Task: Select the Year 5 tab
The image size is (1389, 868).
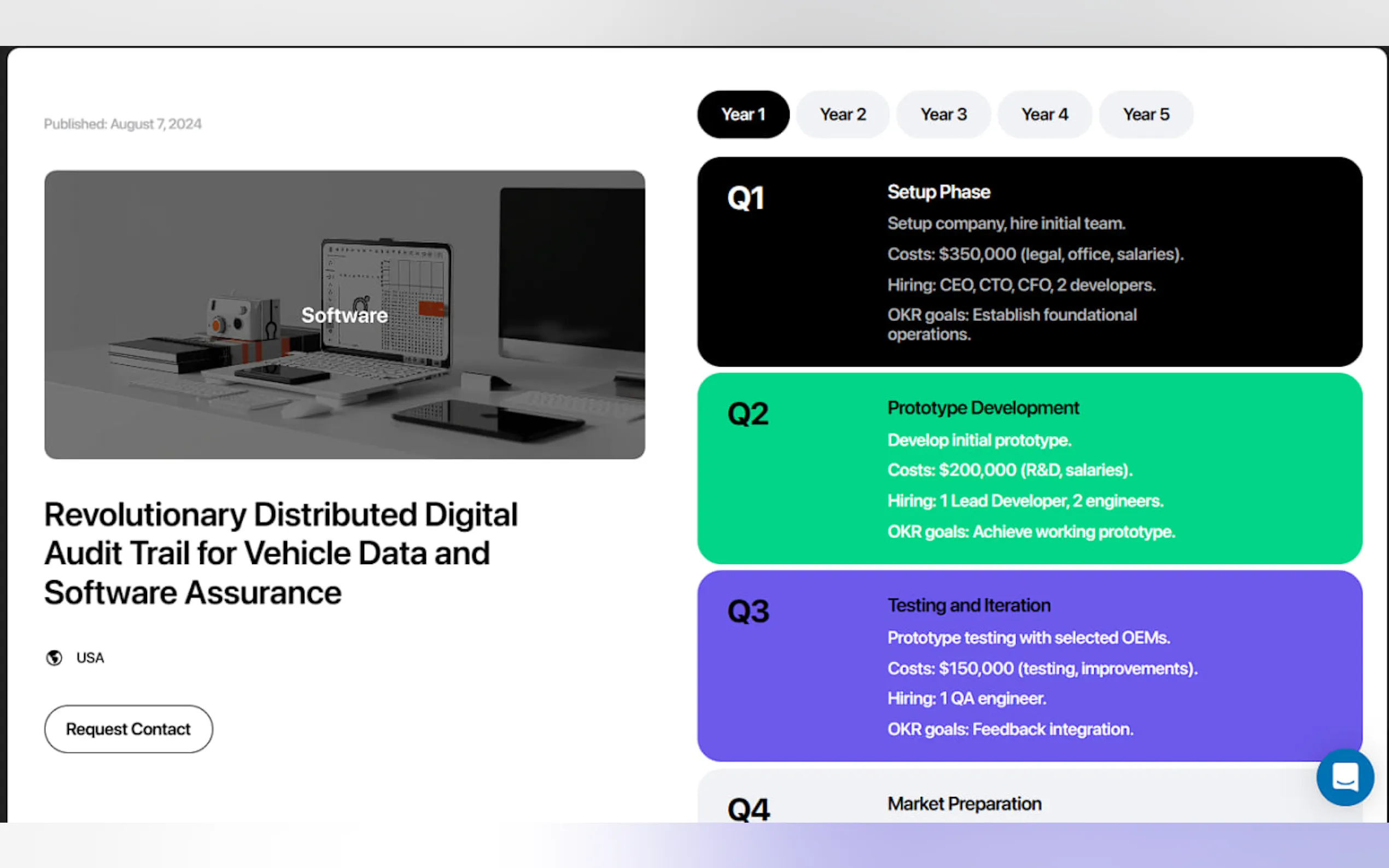Action: click(1146, 114)
